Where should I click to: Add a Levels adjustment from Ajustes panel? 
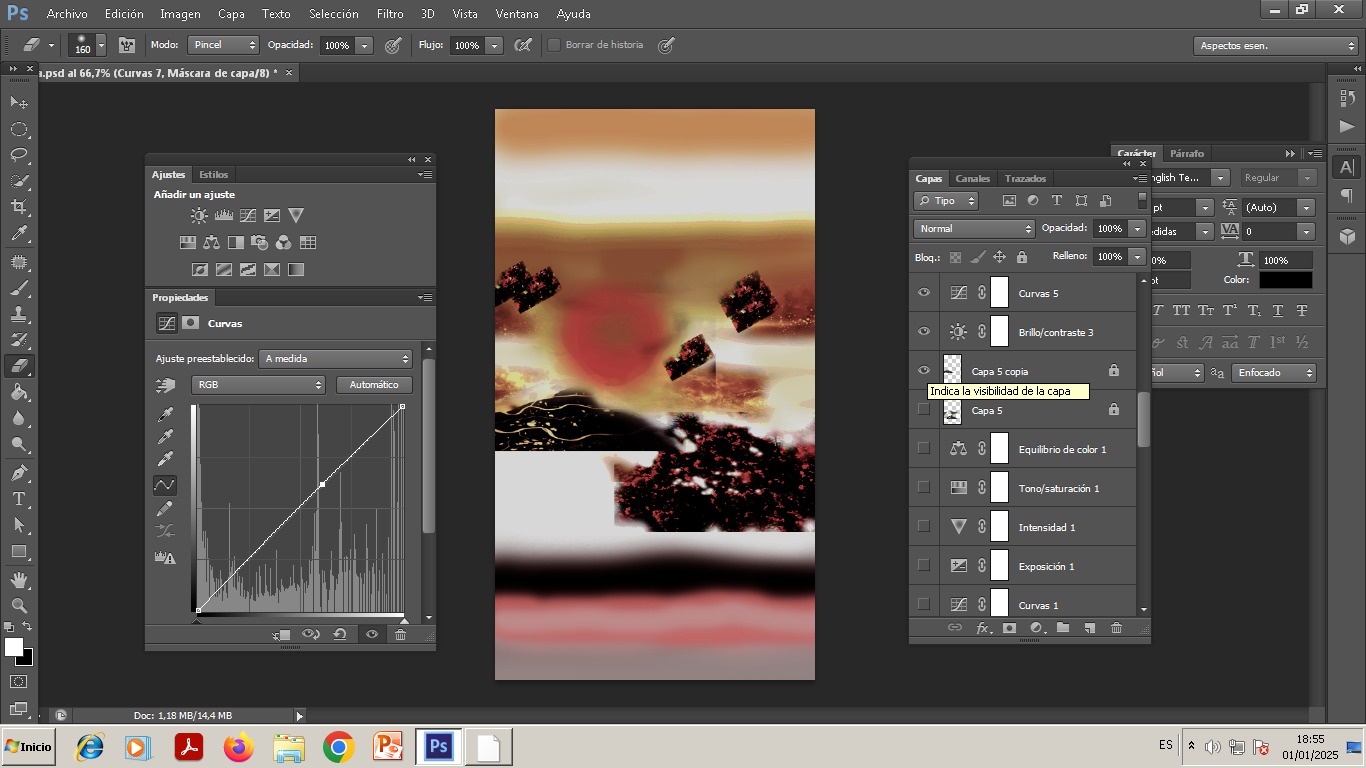click(224, 215)
